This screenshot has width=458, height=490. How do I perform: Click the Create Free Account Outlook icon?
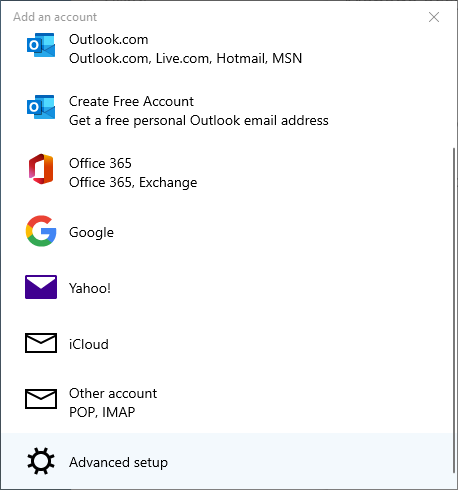pyautogui.click(x=41, y=107)
